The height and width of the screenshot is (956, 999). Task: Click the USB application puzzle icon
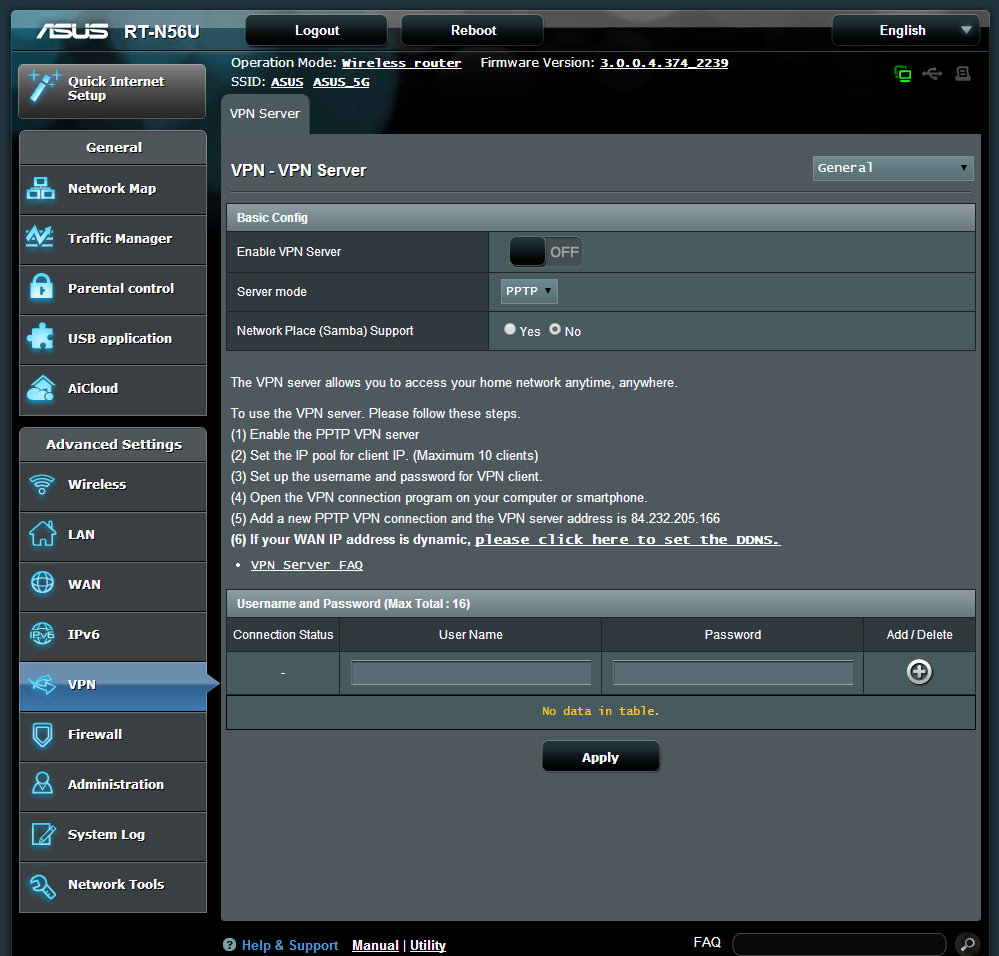41,337
